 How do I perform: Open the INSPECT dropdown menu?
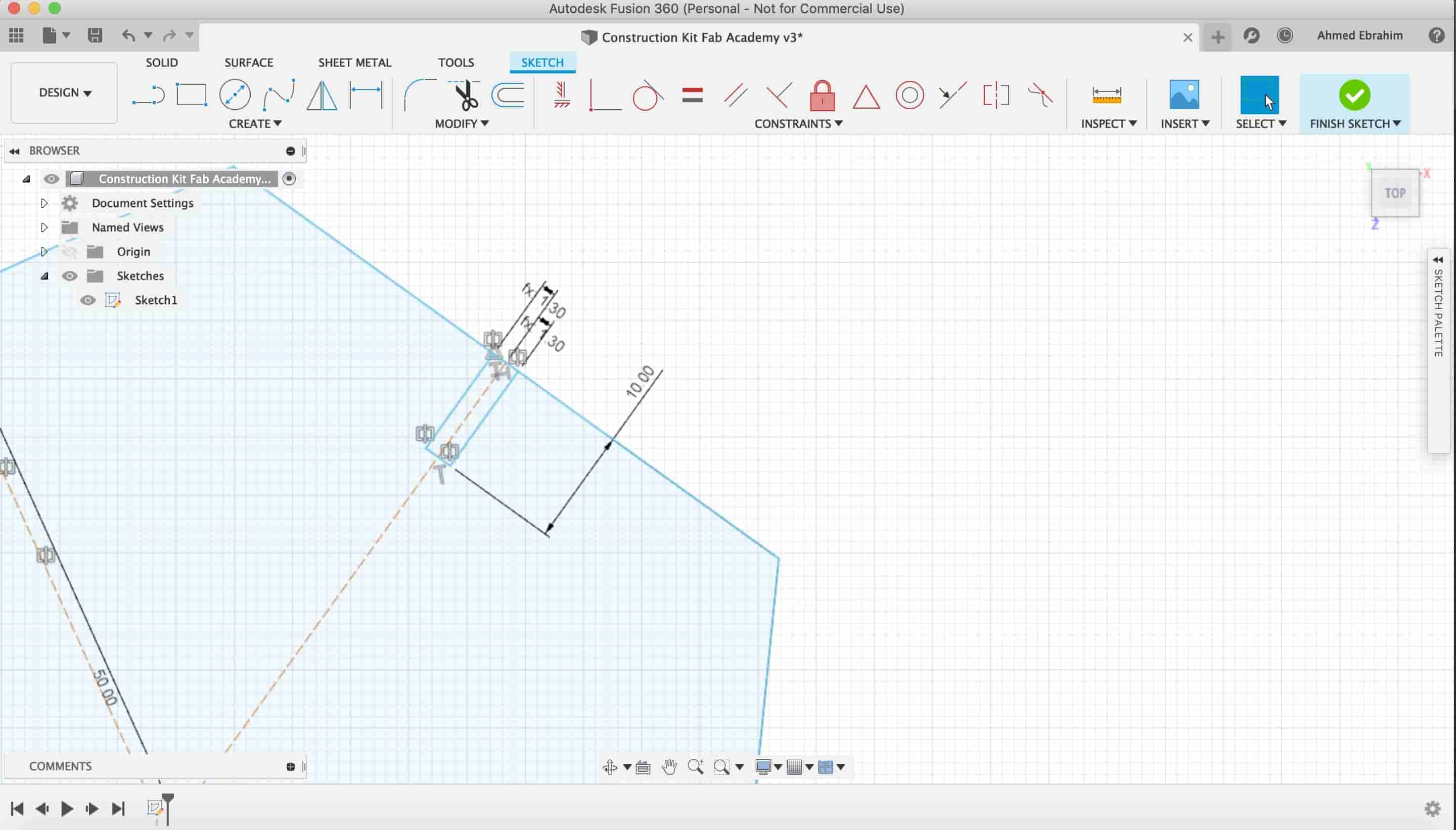point(1109,124)
